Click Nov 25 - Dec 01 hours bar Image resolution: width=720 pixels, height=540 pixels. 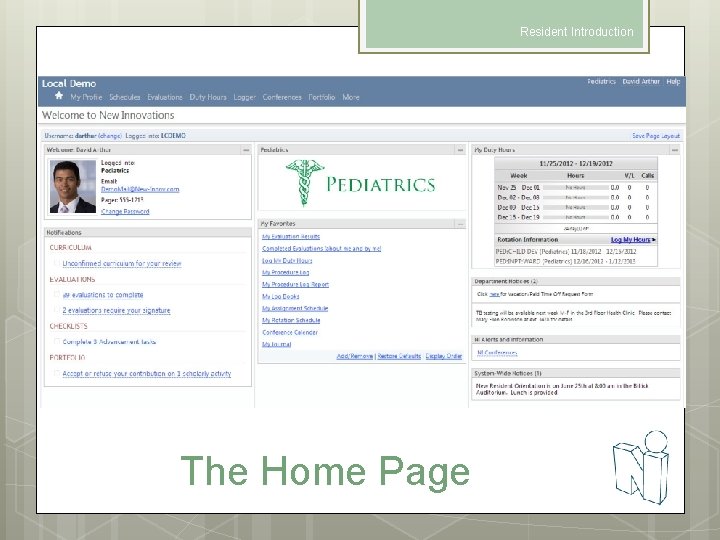pos(575,188)
